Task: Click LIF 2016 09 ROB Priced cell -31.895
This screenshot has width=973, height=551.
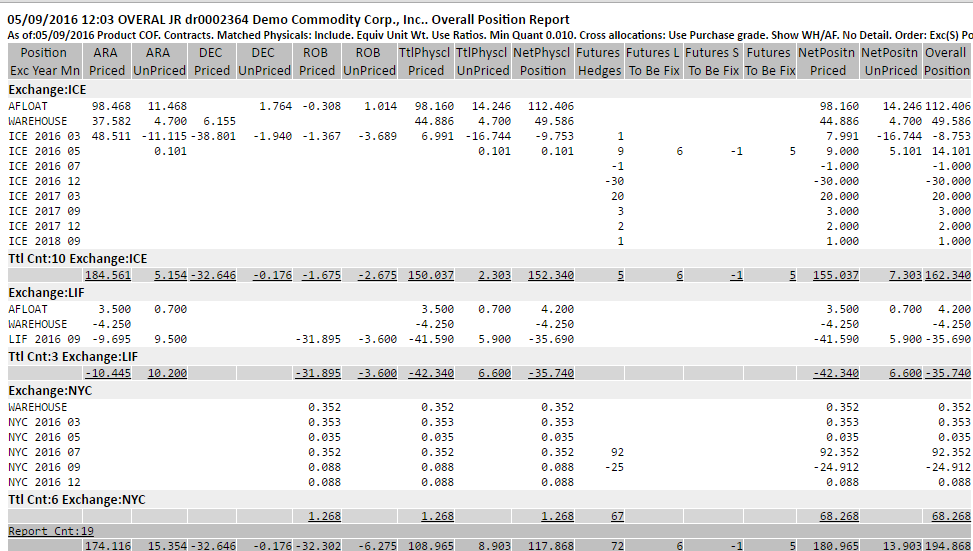Action: click(318, 339)
